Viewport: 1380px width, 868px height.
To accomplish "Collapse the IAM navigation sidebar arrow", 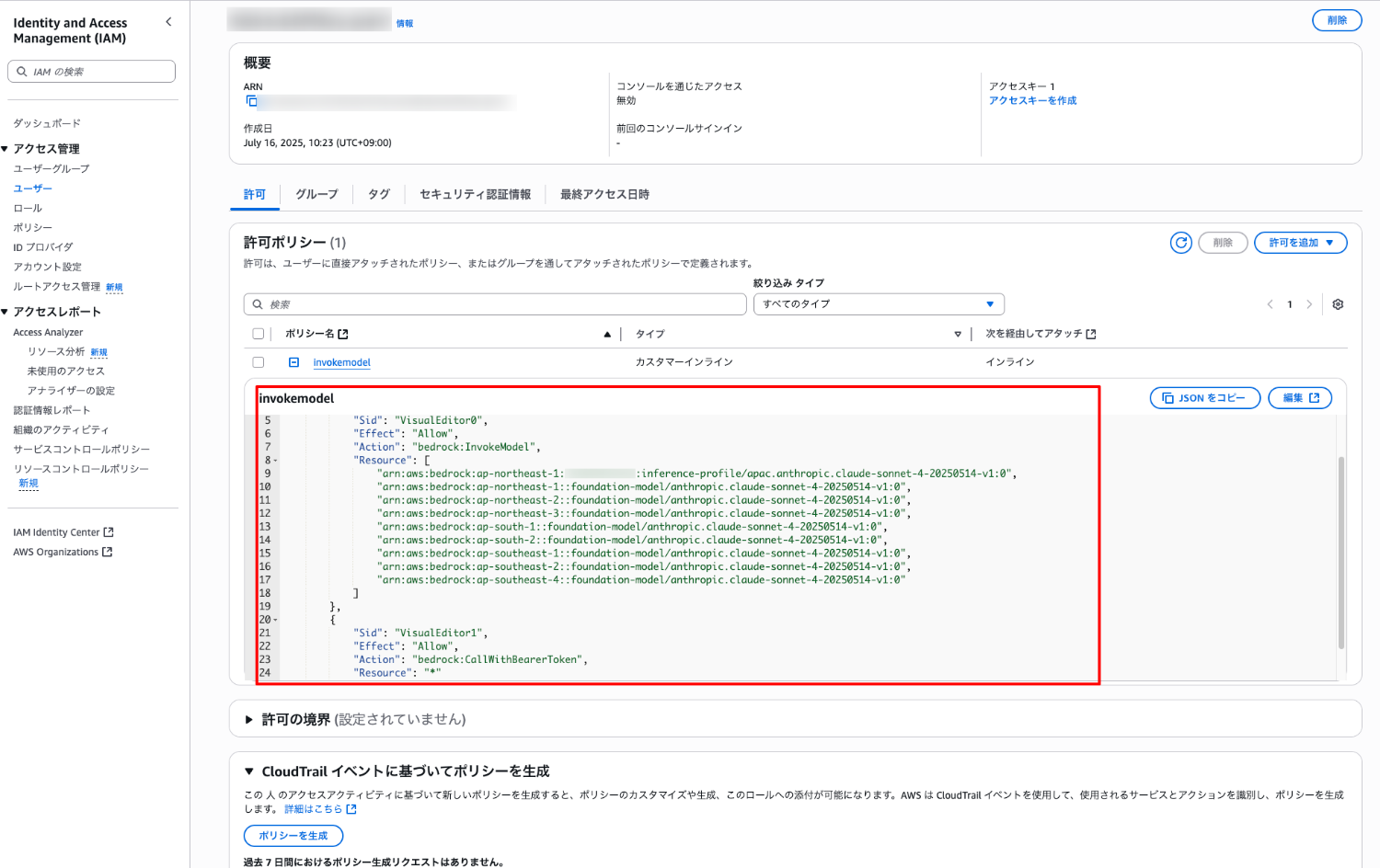I will pyautogui.click(x=168, y=22).
